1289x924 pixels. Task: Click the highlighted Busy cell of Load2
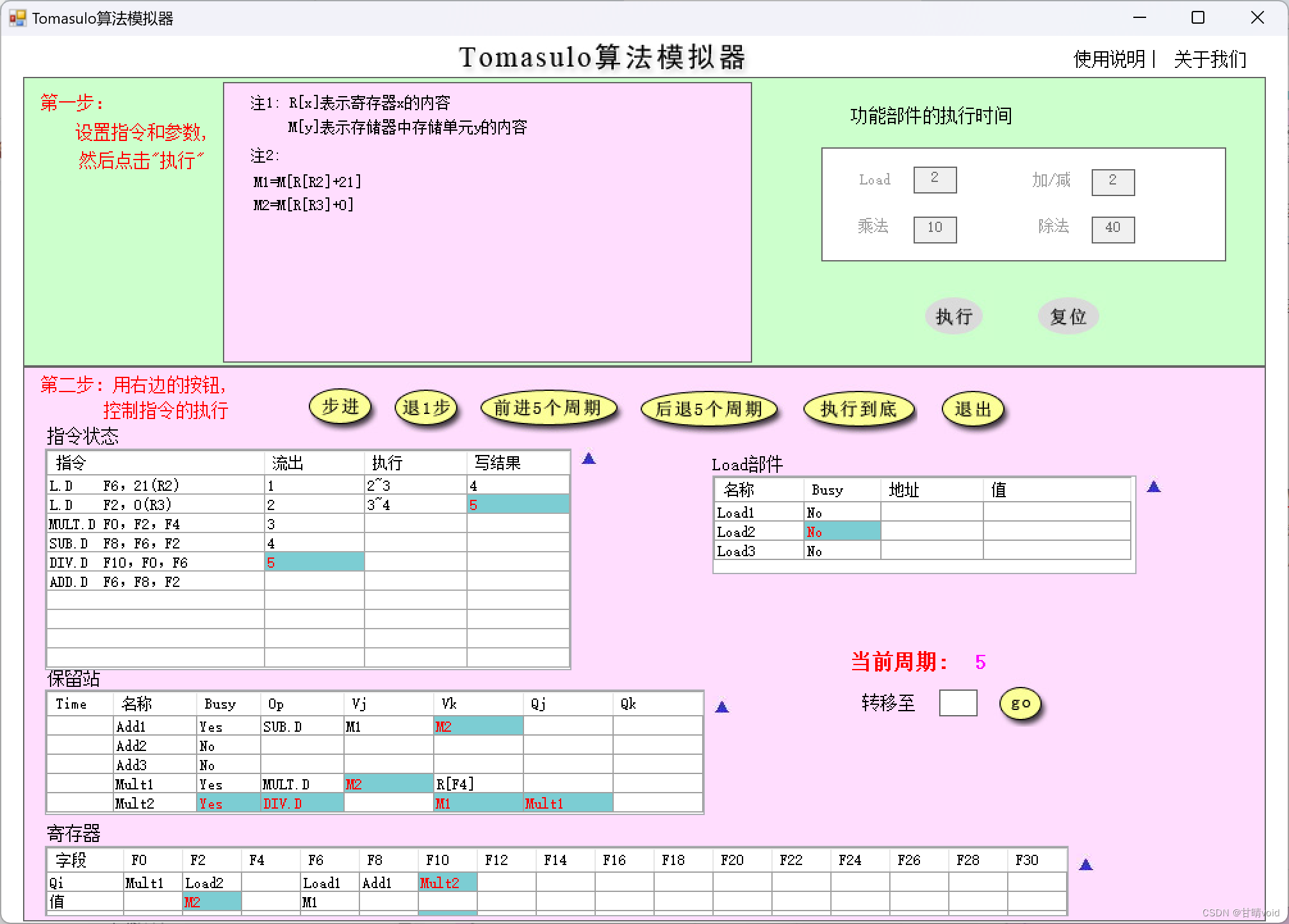[x=842, y=531]
